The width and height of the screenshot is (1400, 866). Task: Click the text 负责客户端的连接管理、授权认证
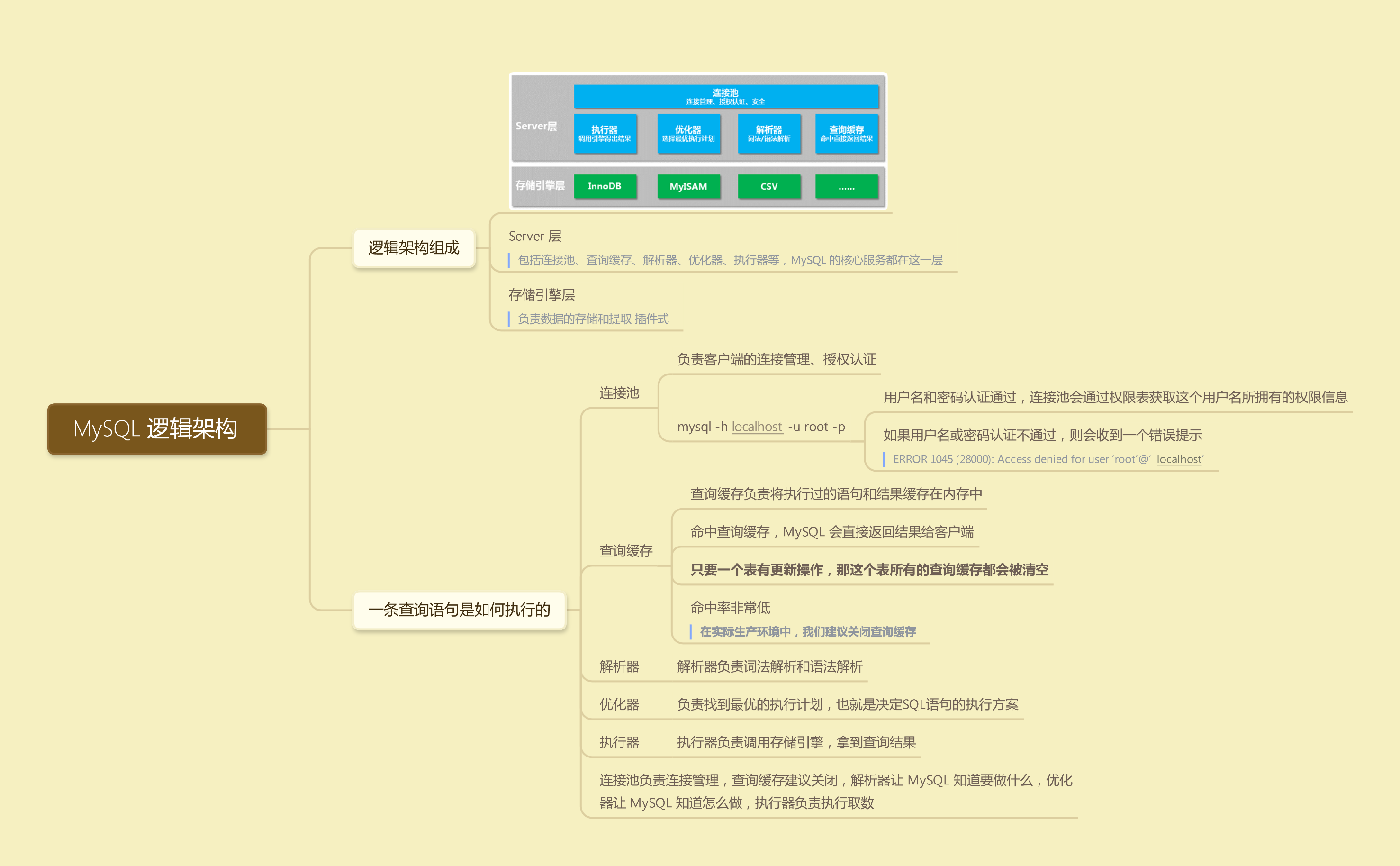click(x=776, y=360)
